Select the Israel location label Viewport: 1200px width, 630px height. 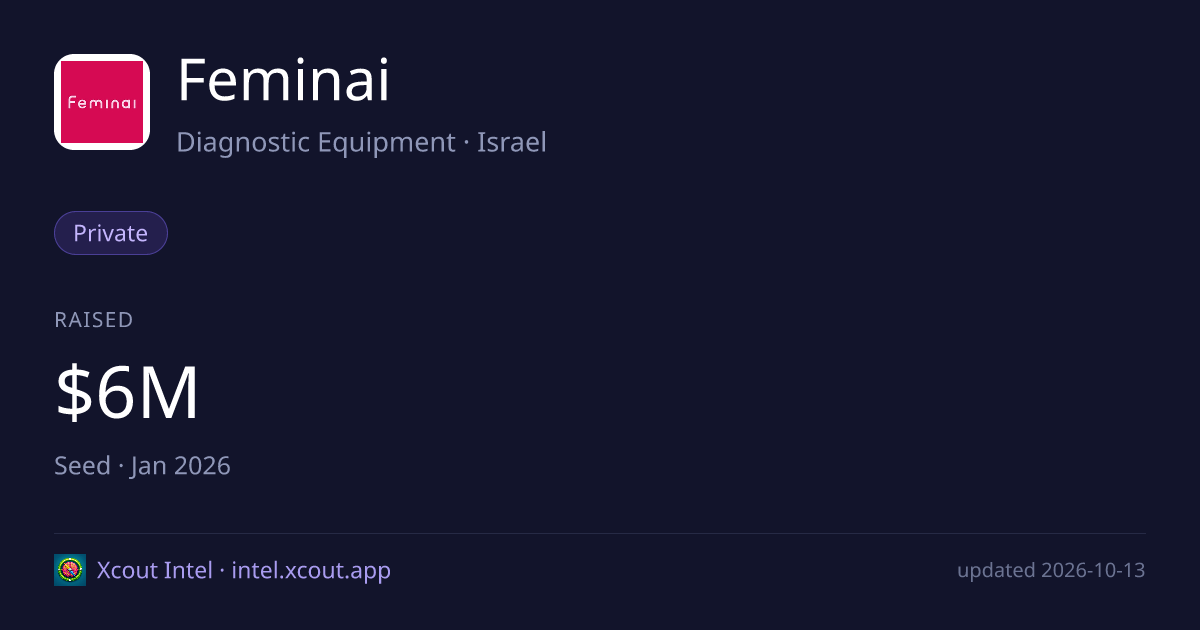(x=511, y=142)
